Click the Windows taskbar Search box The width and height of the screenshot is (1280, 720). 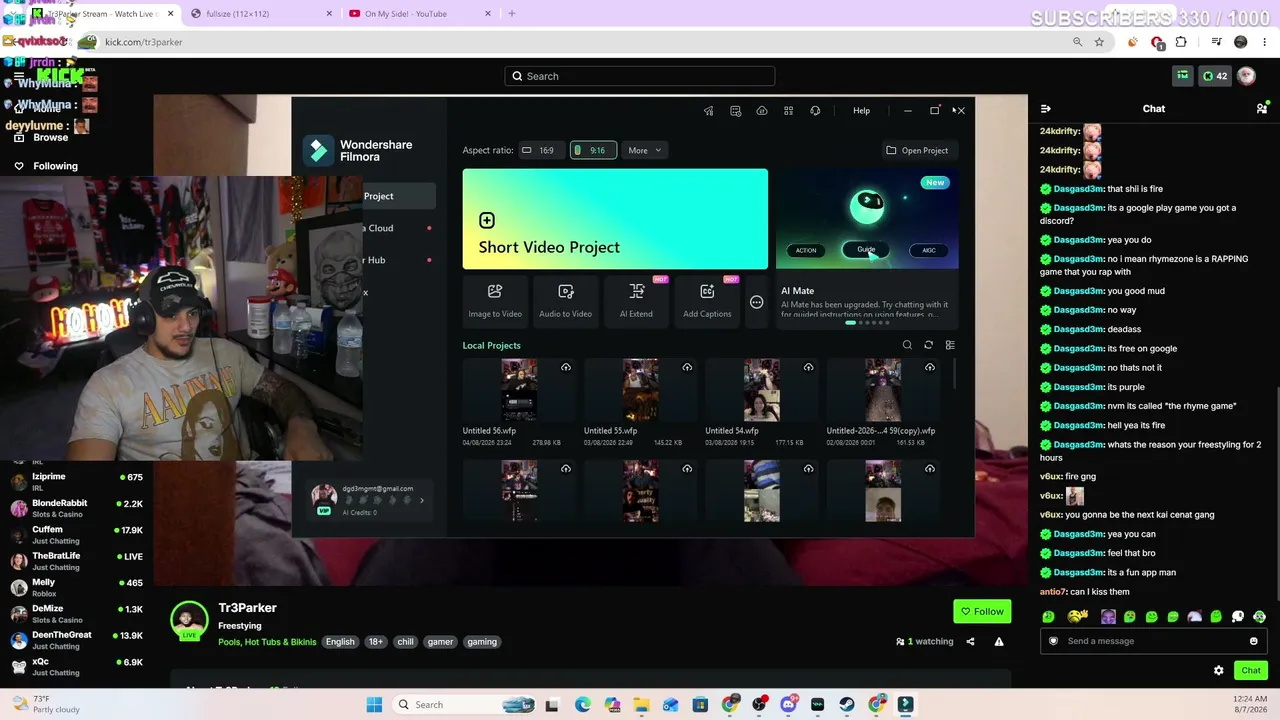465,705
